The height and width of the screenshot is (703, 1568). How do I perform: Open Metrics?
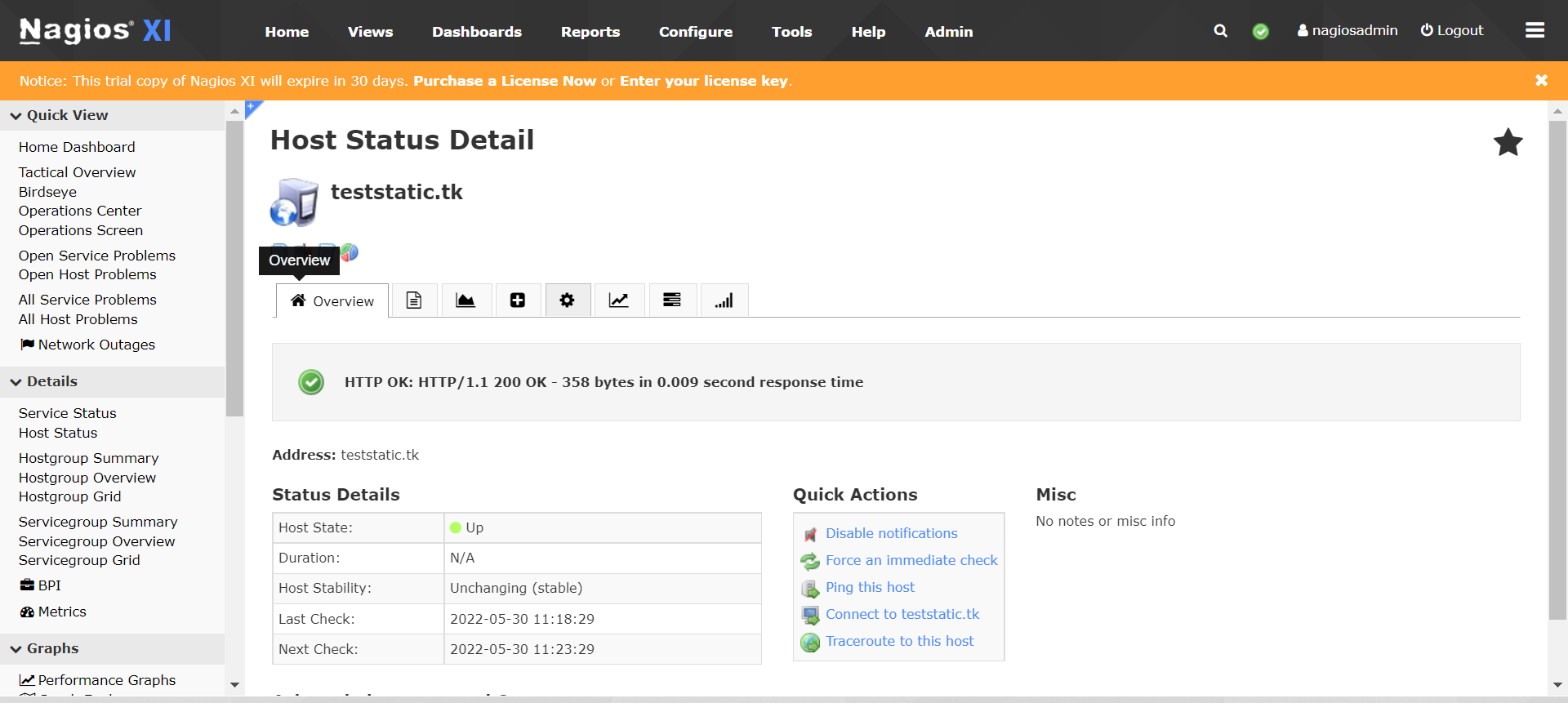(x=53, y=612)
